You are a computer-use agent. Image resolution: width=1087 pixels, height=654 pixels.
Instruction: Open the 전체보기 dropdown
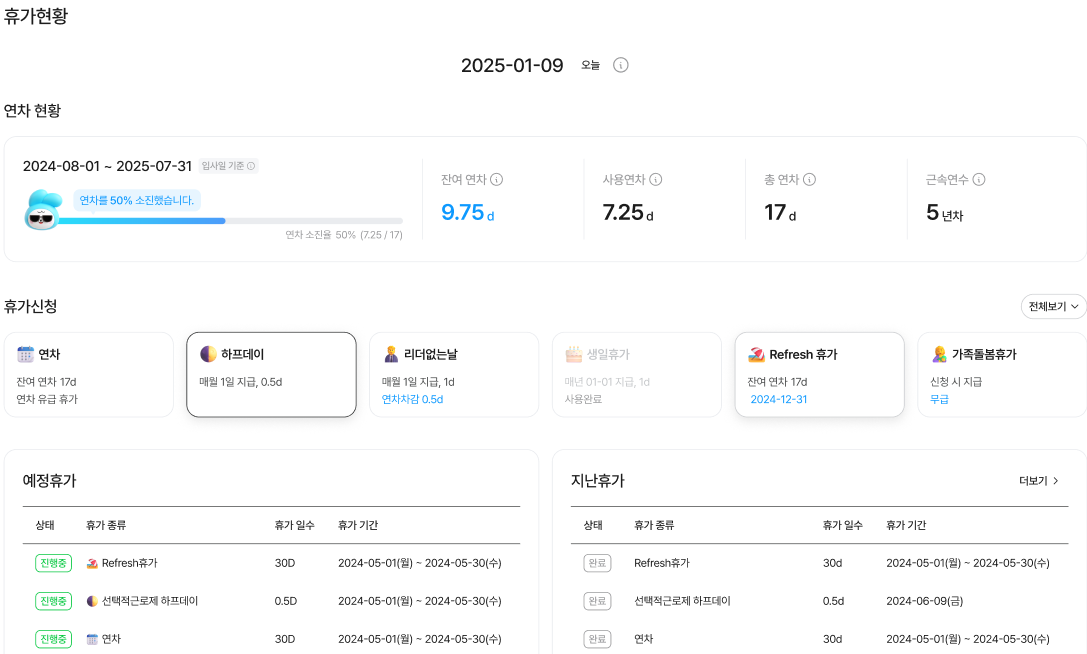[x=1053, y=306]
